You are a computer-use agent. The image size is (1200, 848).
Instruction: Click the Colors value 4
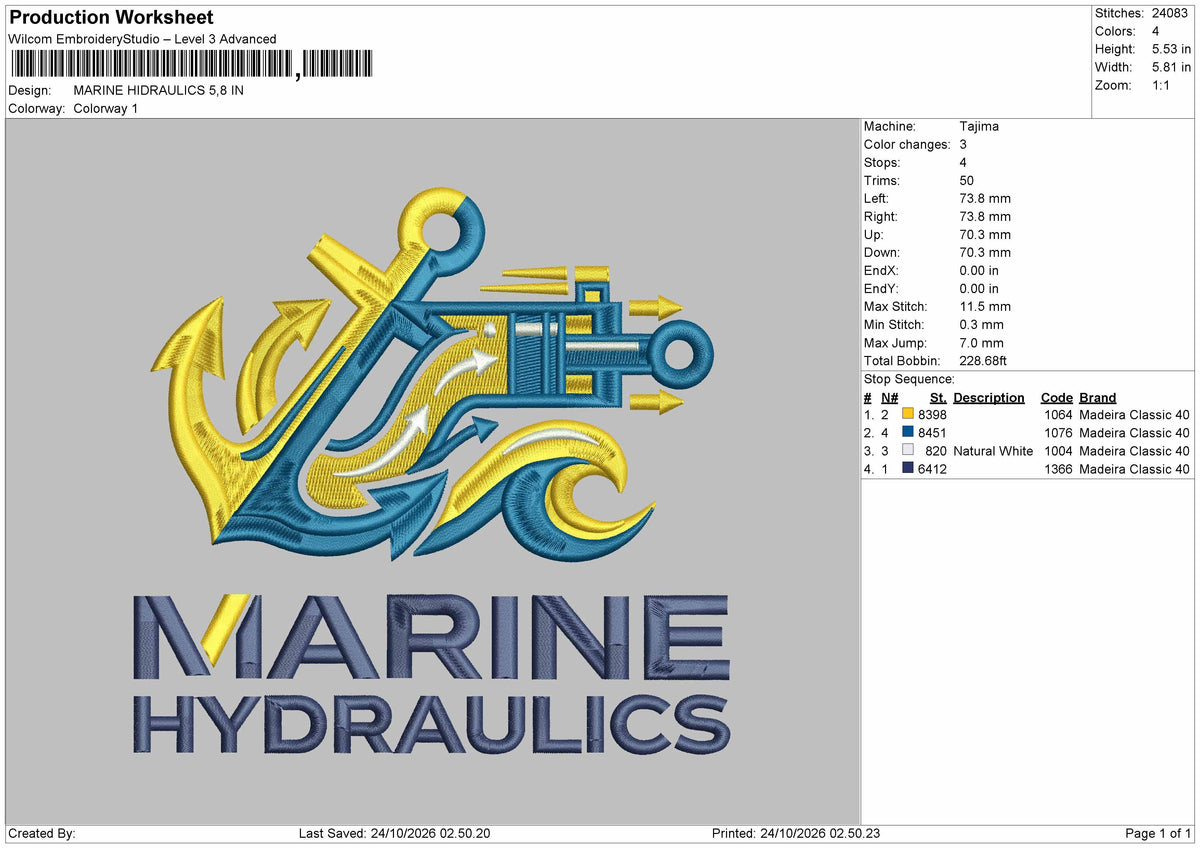click(x=1156, y=31)
